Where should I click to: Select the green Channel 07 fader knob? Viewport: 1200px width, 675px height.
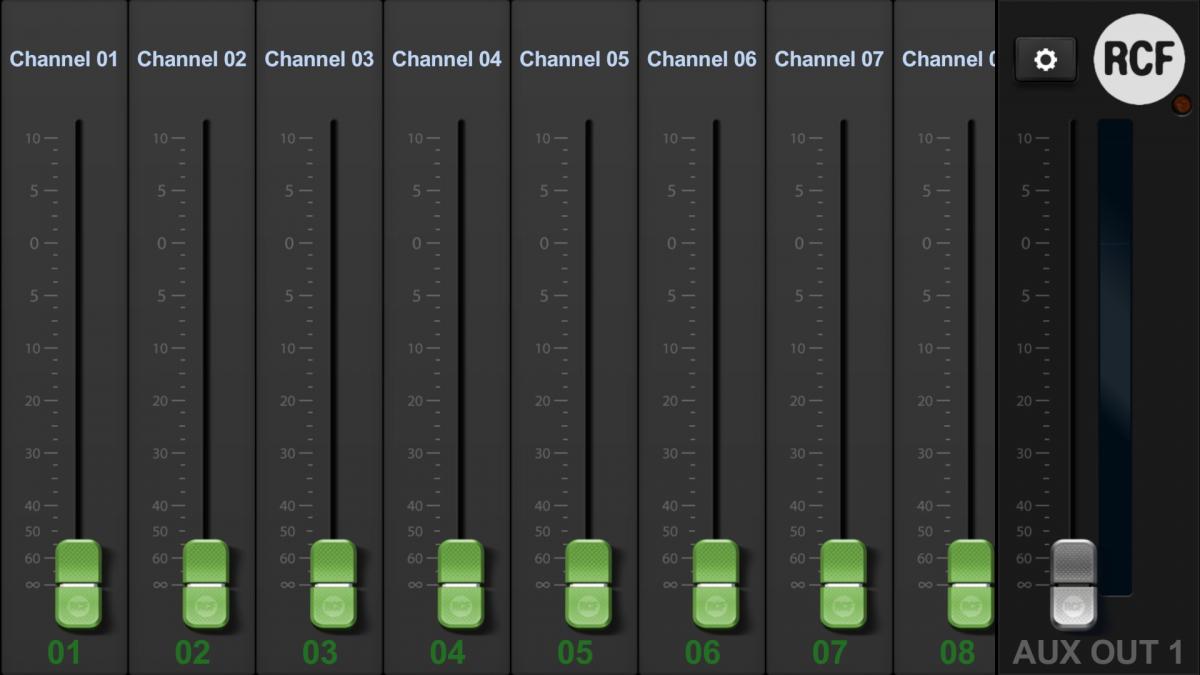843,584
